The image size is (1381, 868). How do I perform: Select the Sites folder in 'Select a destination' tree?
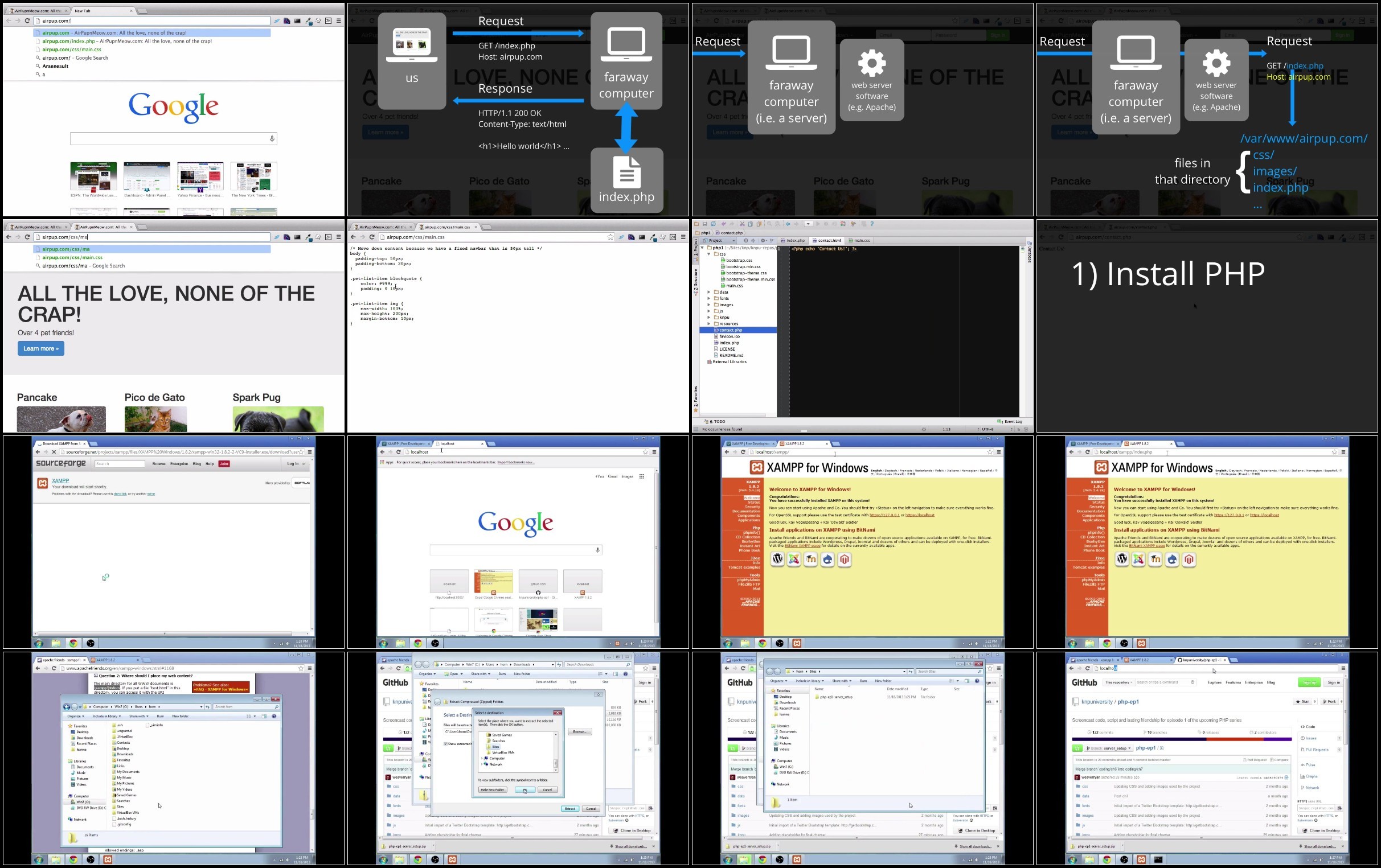pyautogui.click(x=493, y=747)
